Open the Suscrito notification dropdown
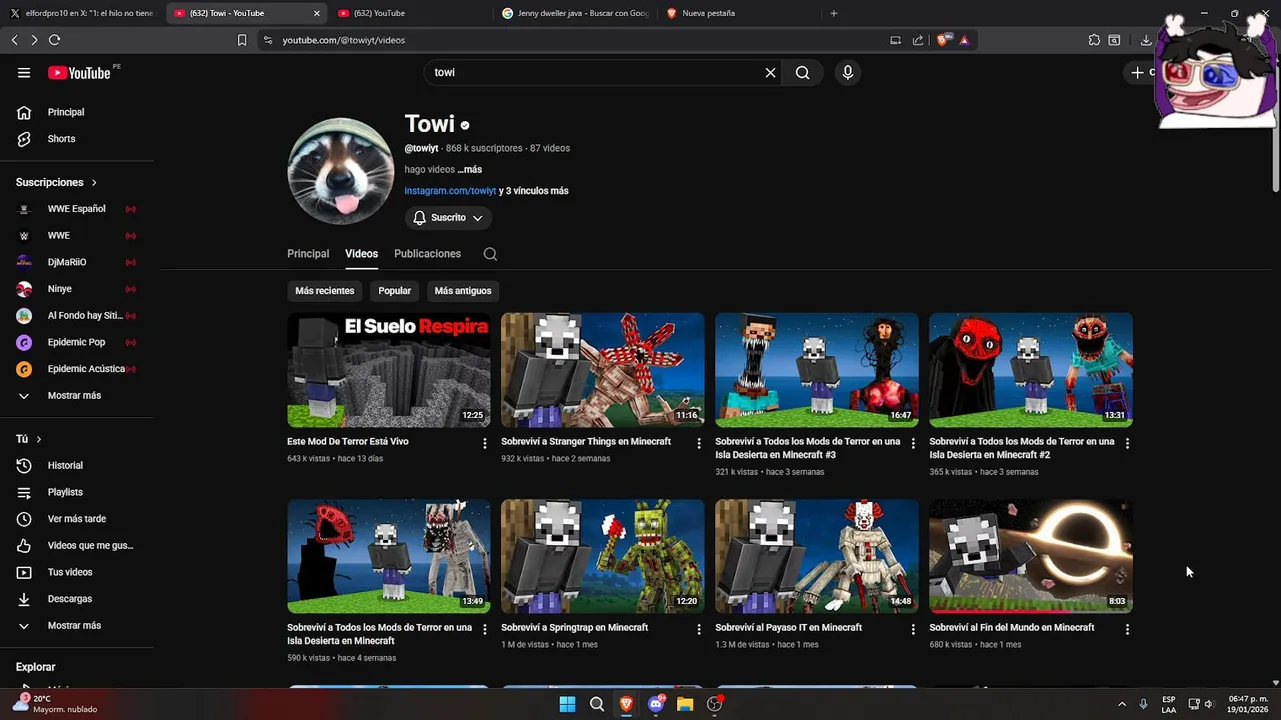Screen dimensions: 1281x720 448,218
